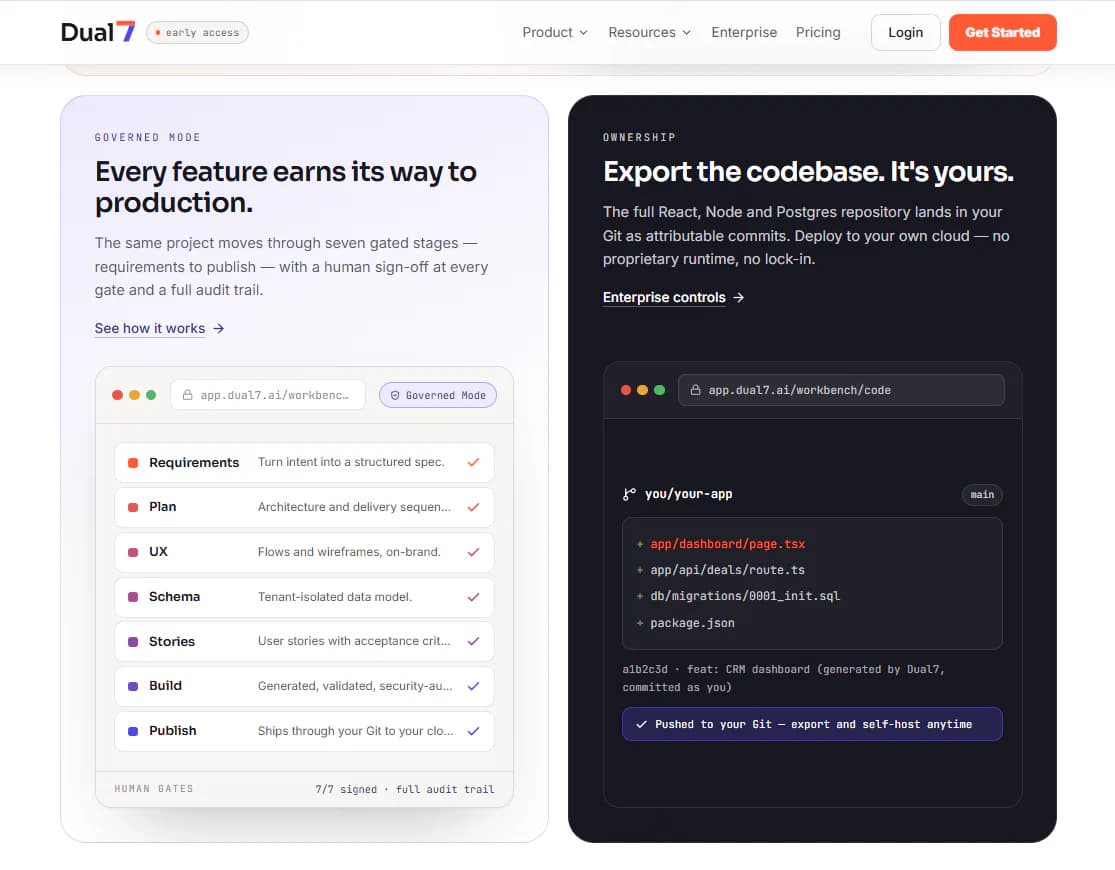1115x870 pixels.
Task: Click the checkmark in the Pushed to your Git banner
Action: click(641, 724)
